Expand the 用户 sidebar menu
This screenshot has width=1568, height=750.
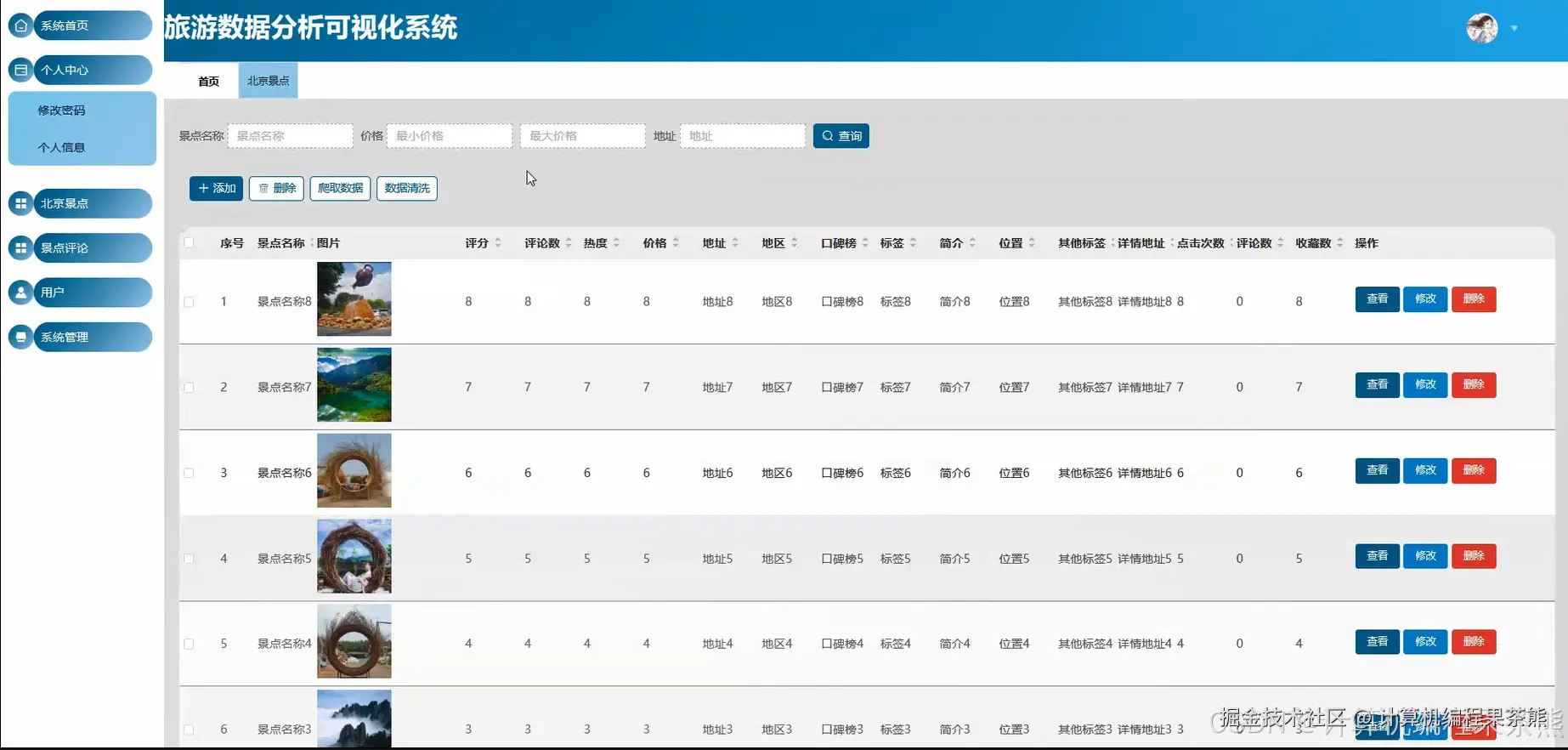click(x=92, y=292)
